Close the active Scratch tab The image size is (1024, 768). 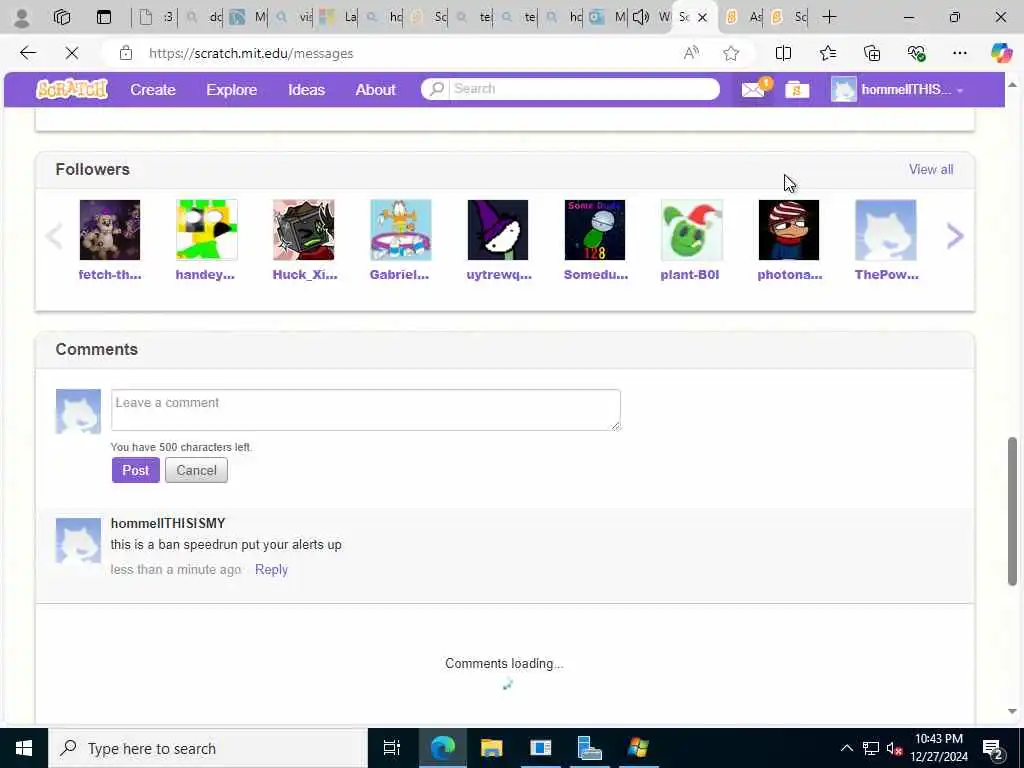tap(703, 18)
